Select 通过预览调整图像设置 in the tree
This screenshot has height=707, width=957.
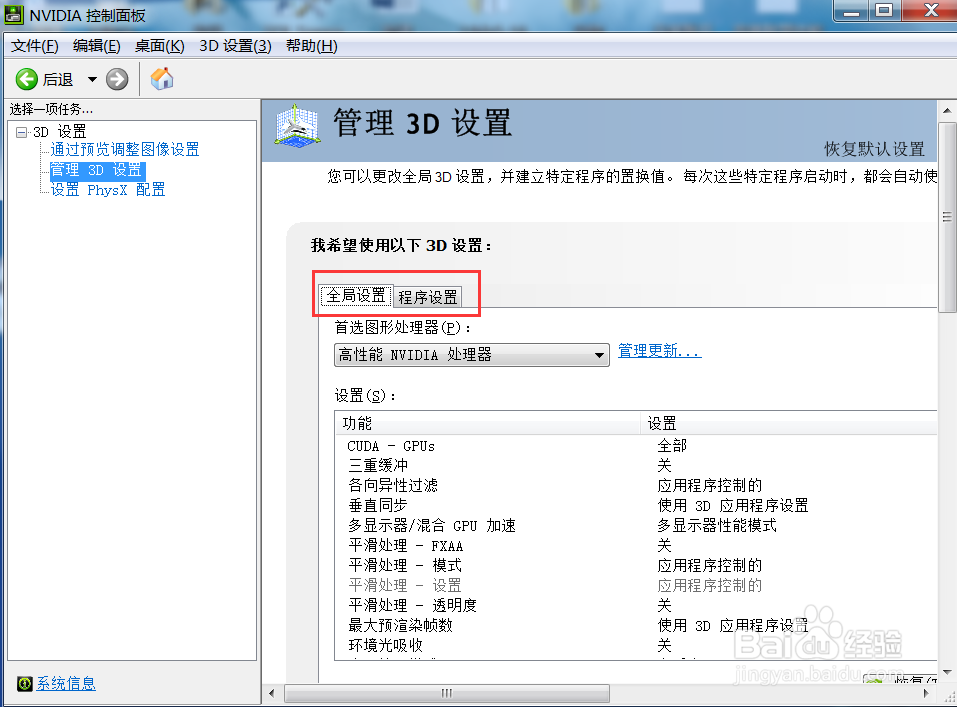pos(125,150)
